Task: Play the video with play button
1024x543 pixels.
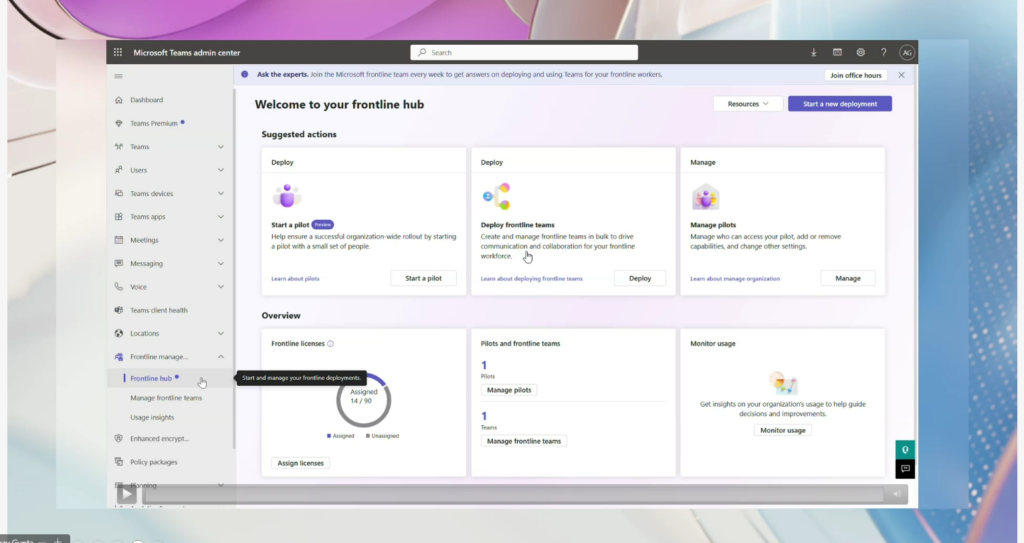Action: click(127, 494)
